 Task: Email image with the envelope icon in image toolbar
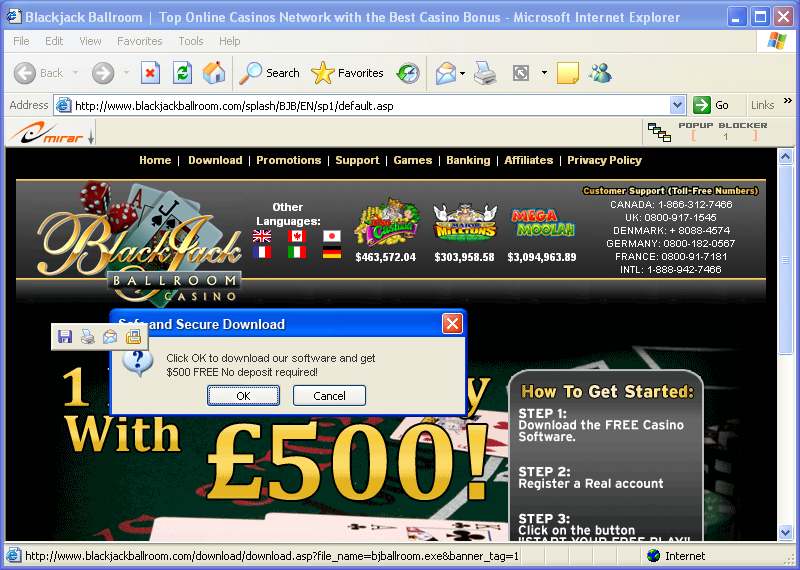click(110, 336)
